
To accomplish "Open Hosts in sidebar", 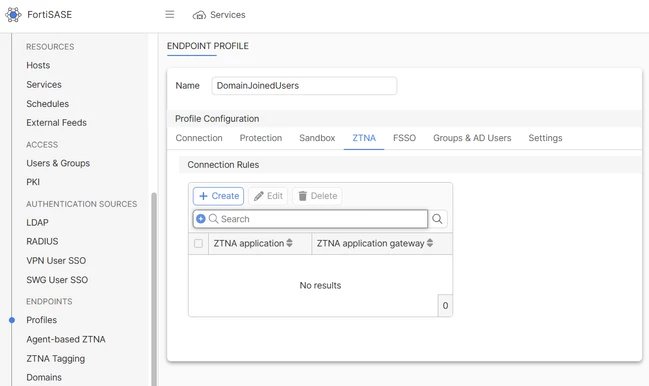I will point(38,65).
